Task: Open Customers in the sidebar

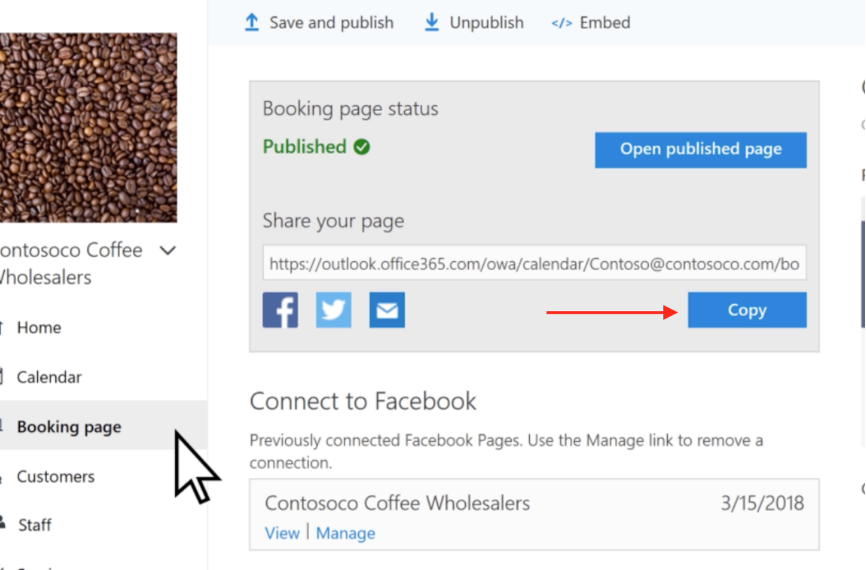Action: (x=56, y=477)
